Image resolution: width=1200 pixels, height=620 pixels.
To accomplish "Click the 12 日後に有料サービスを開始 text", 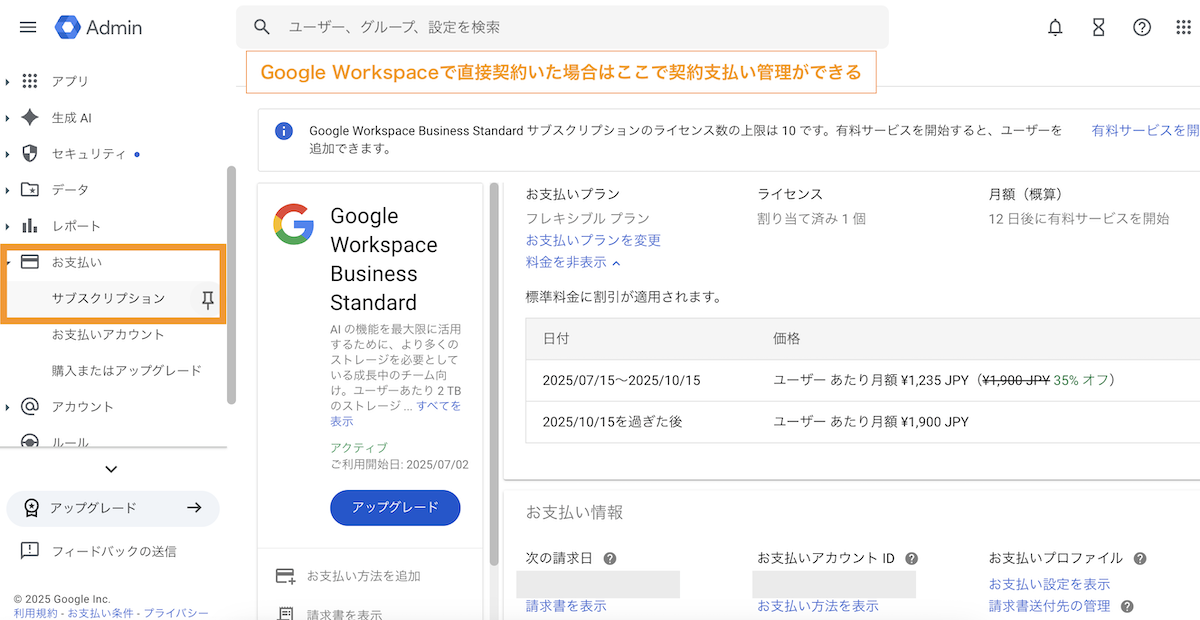I will pos(1079,218).
